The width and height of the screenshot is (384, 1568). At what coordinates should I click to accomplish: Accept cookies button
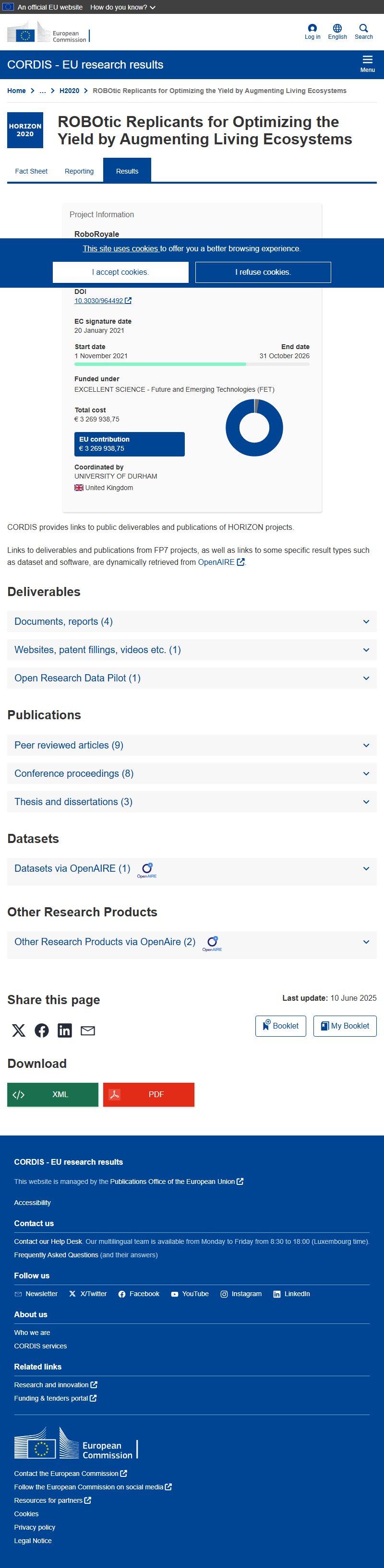pos(120,272)
